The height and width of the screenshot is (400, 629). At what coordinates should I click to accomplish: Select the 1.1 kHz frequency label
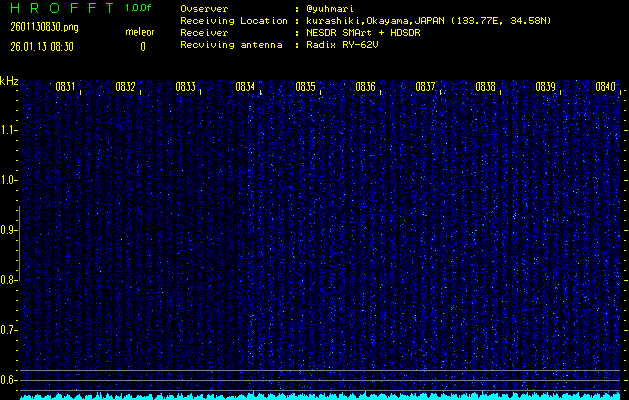[x=9, y=130]
